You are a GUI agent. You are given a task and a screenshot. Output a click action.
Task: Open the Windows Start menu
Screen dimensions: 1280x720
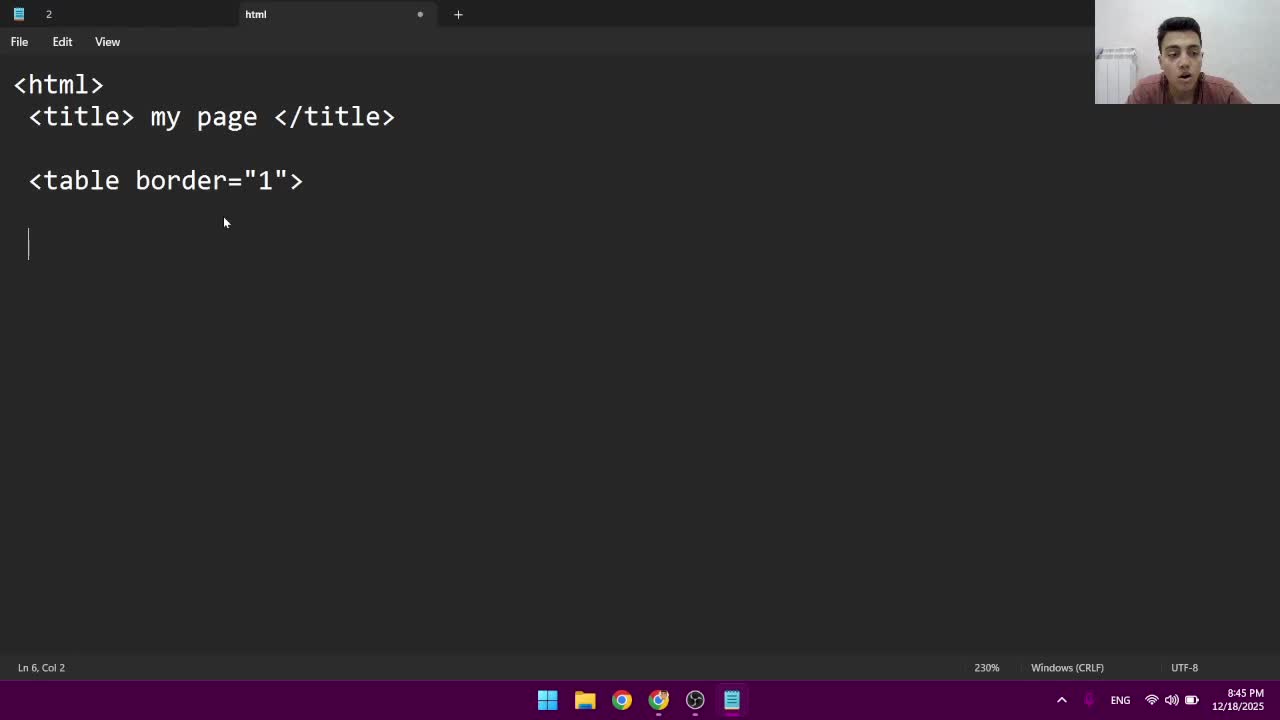tap(547, 700)
